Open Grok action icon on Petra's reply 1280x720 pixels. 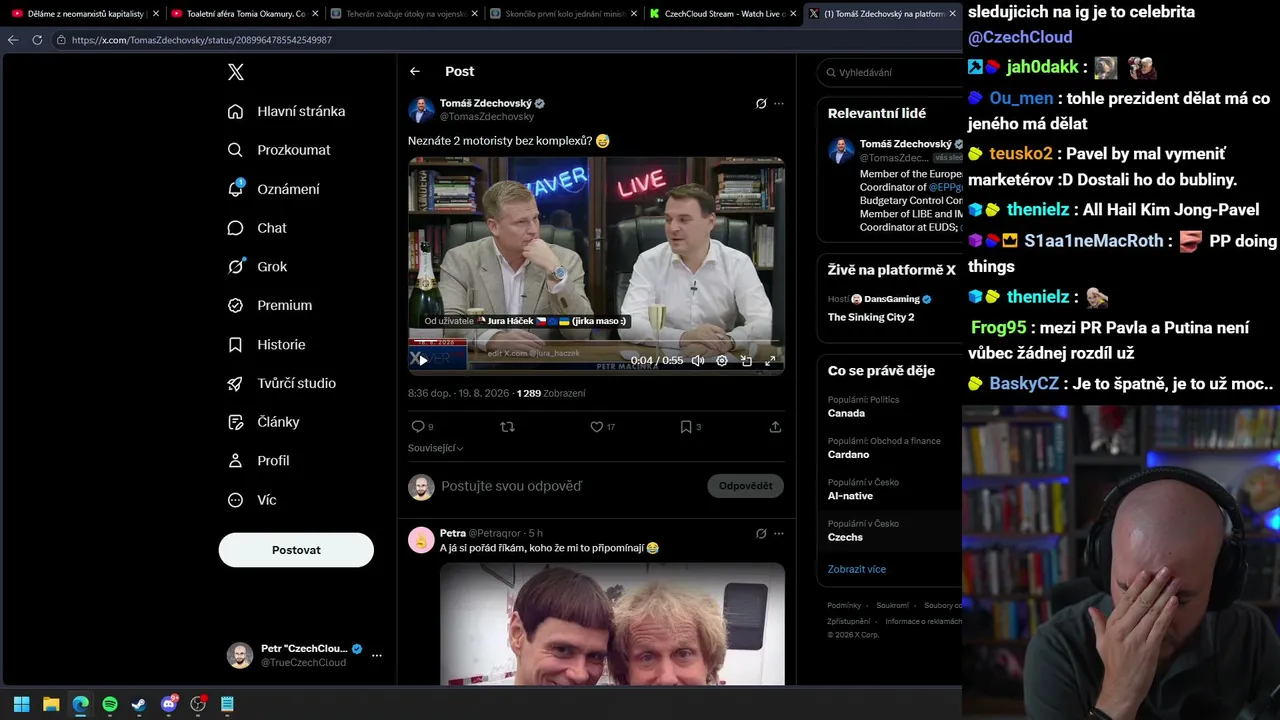coord(761,533)
